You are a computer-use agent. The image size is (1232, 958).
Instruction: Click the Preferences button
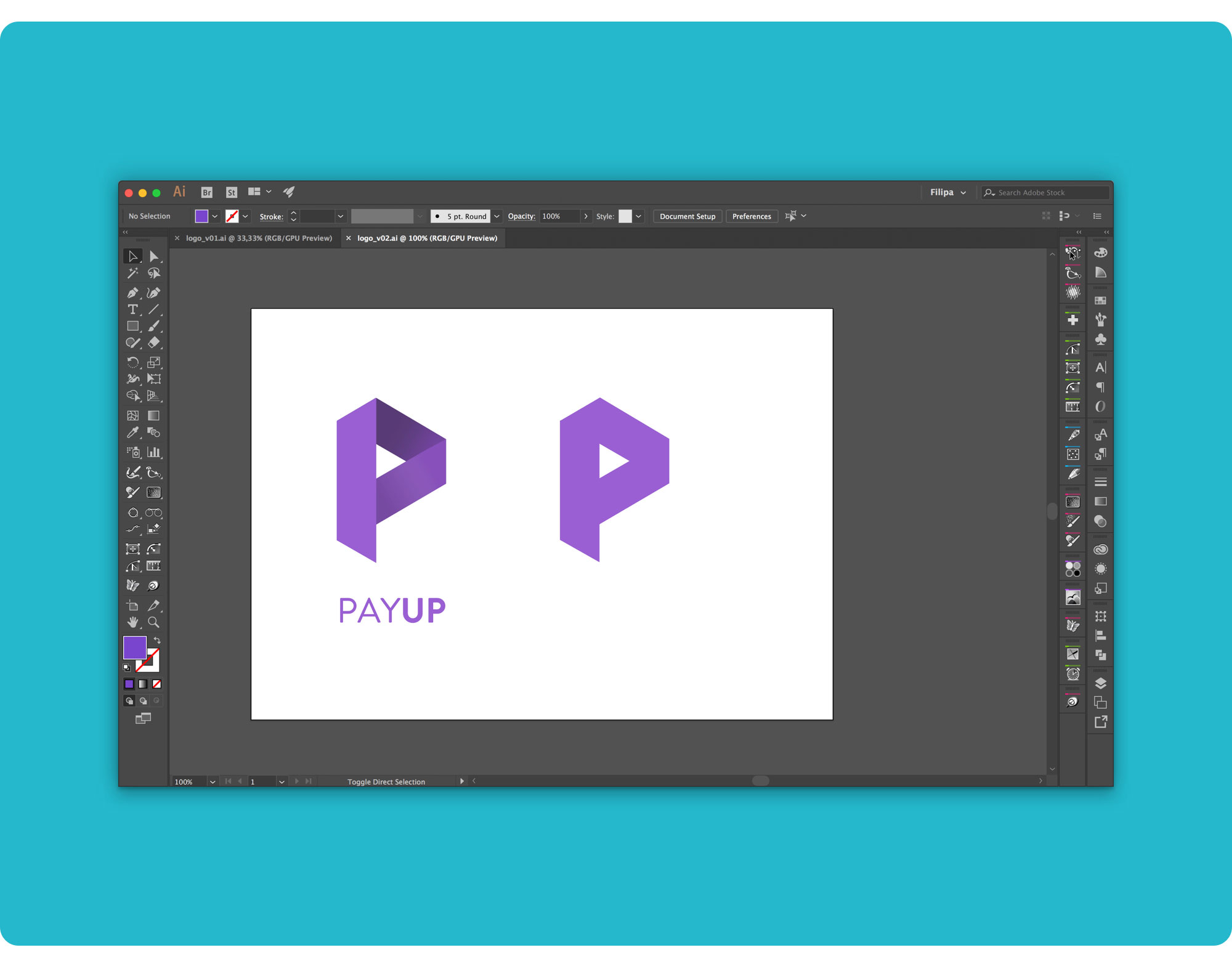click(752, 216)
